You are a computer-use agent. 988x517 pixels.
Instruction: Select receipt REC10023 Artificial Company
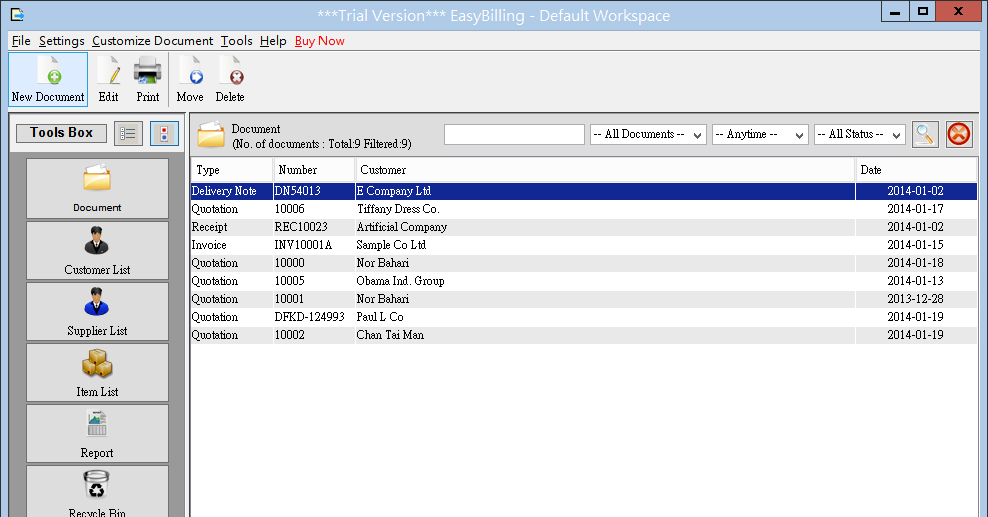pyautogui.click(x=584, y=227)
